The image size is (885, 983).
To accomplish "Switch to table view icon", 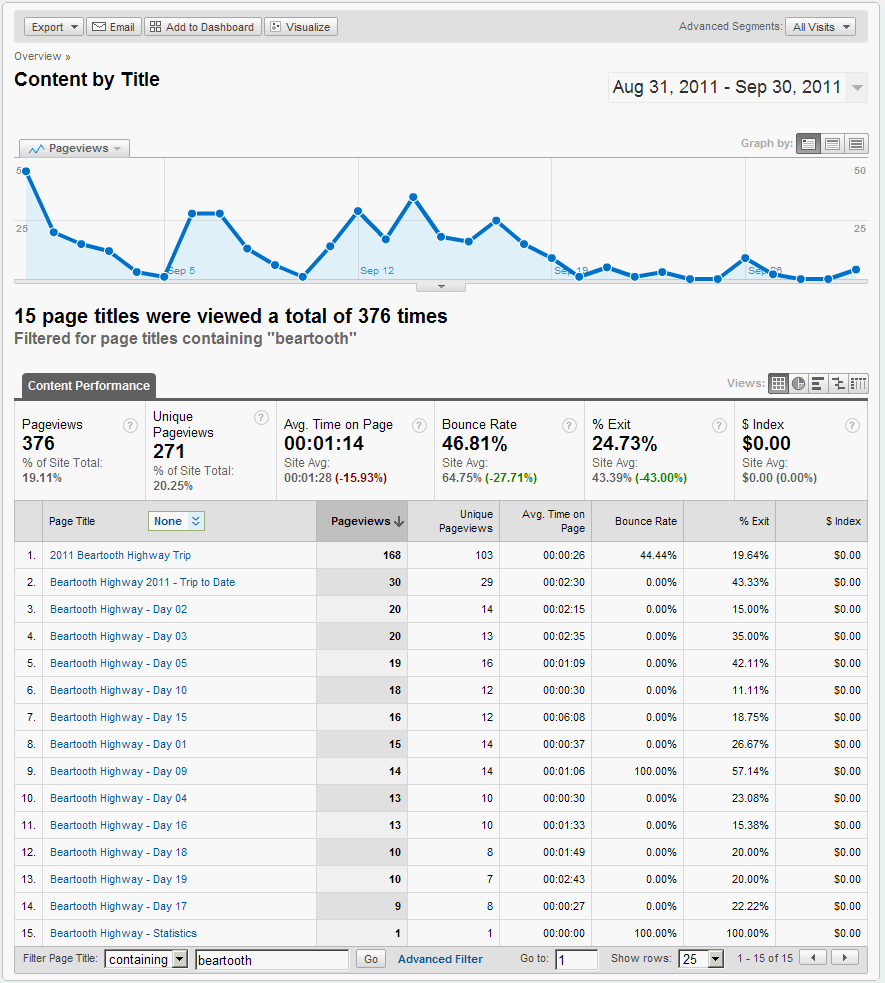I will 778,383.
